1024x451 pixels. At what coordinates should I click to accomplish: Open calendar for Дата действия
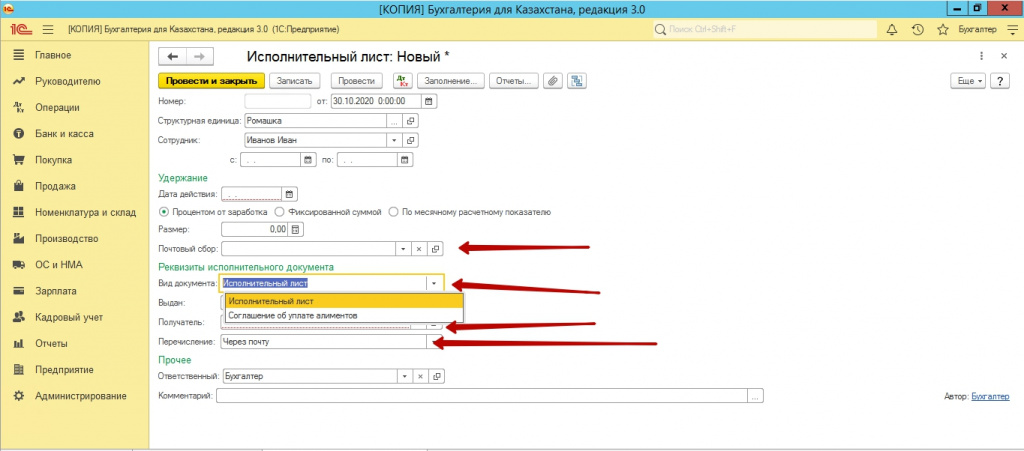tap(290, 193)
